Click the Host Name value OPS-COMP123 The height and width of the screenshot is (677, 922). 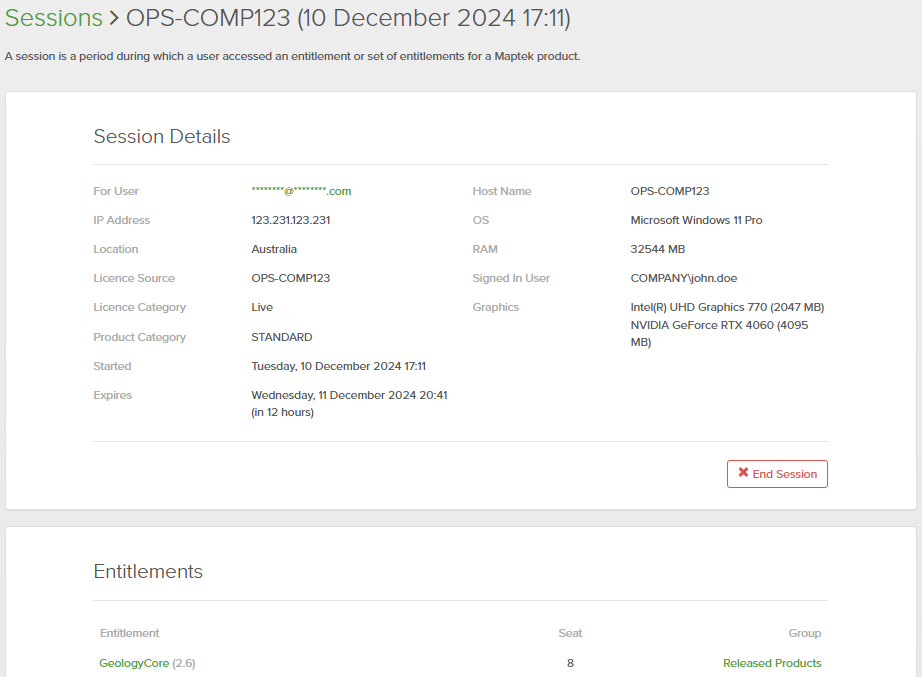pyautogui.click(x=669, y=191)
